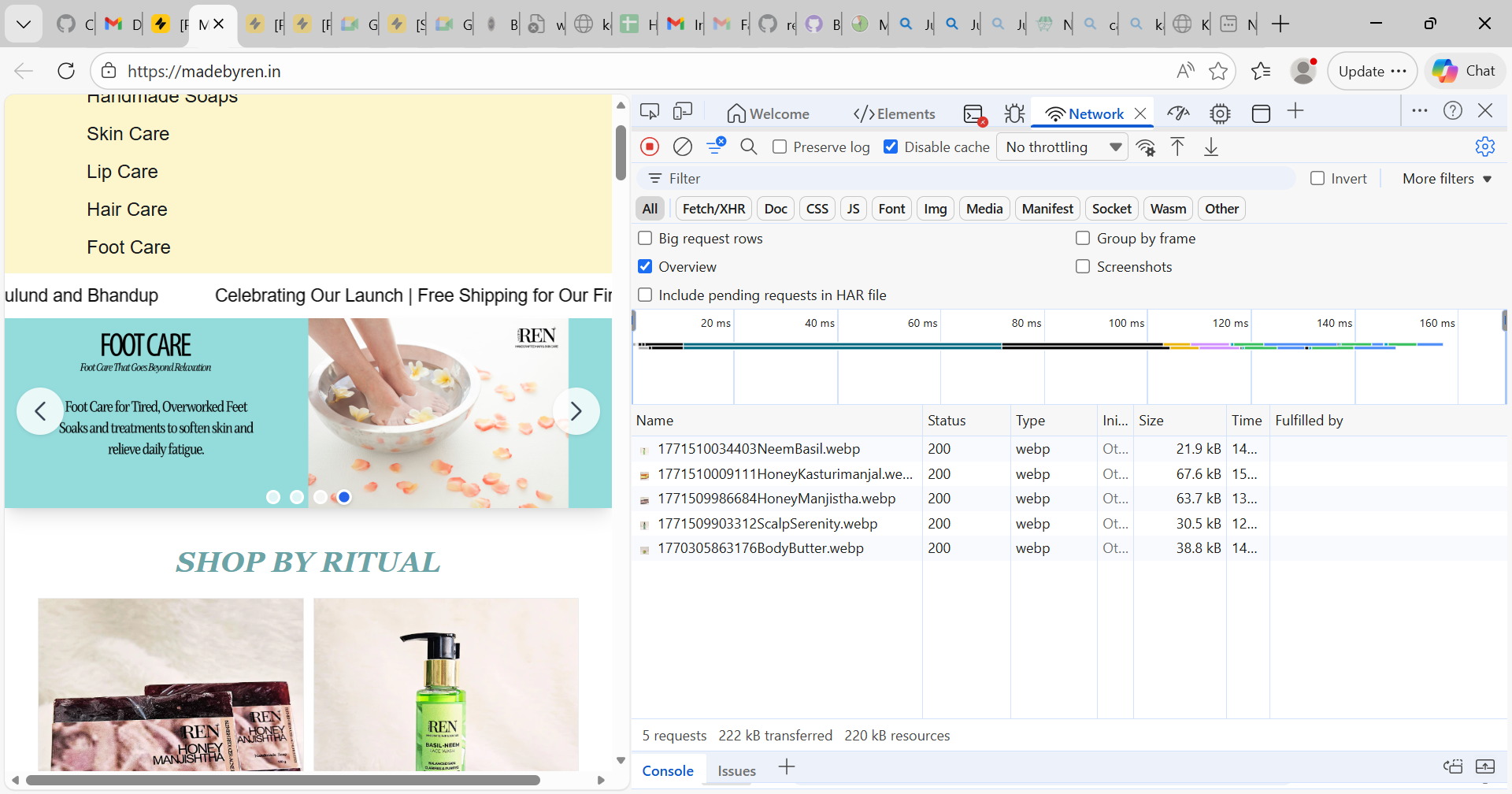Open the Hair Care menu link
The width and height of the screenshot is (1512, 794).
point(127,210)
